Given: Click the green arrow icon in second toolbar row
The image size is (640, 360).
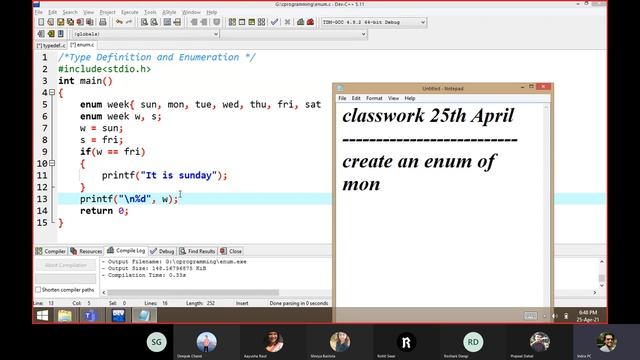Looking at the screenshot, I should point(51,34).
